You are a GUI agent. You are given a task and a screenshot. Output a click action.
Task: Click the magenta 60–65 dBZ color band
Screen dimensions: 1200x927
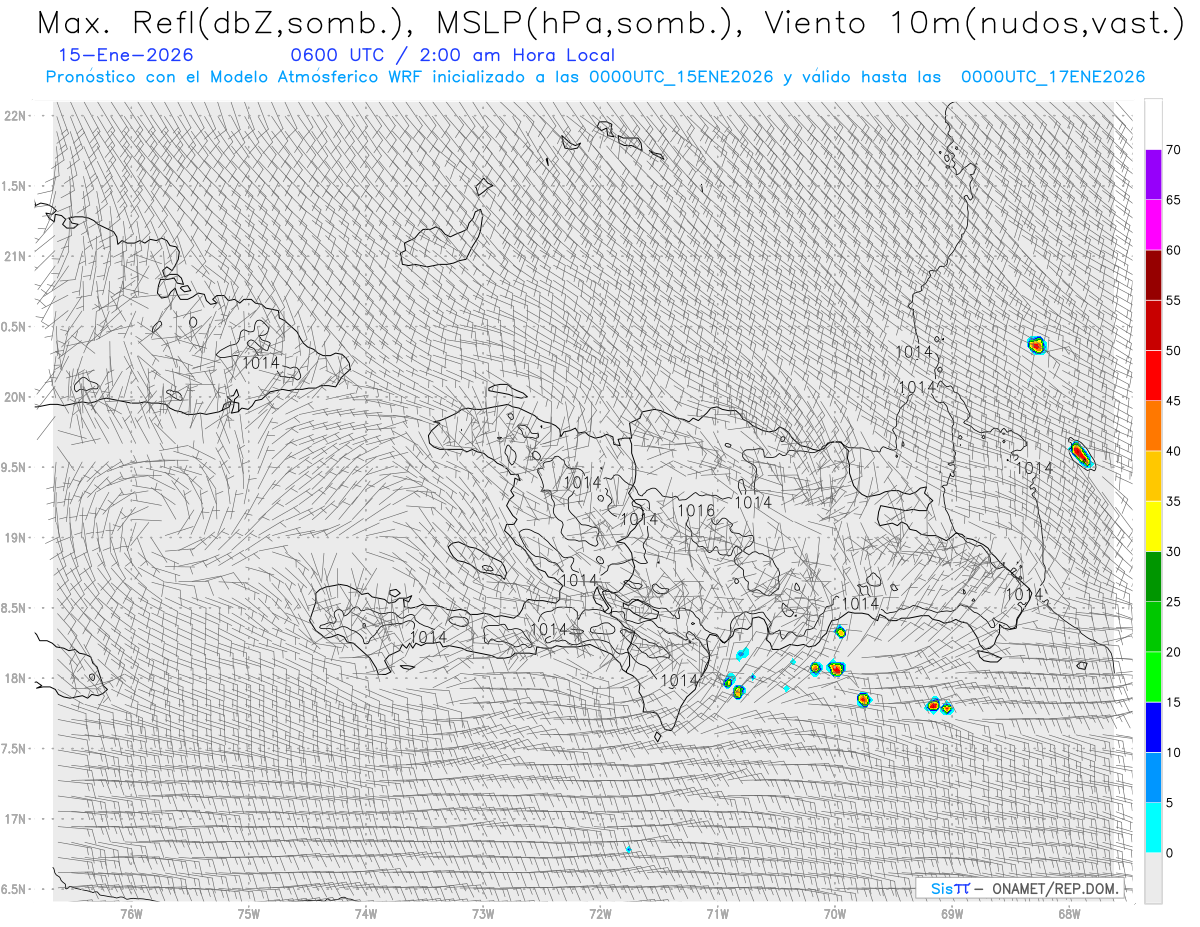pos(1153,225)
